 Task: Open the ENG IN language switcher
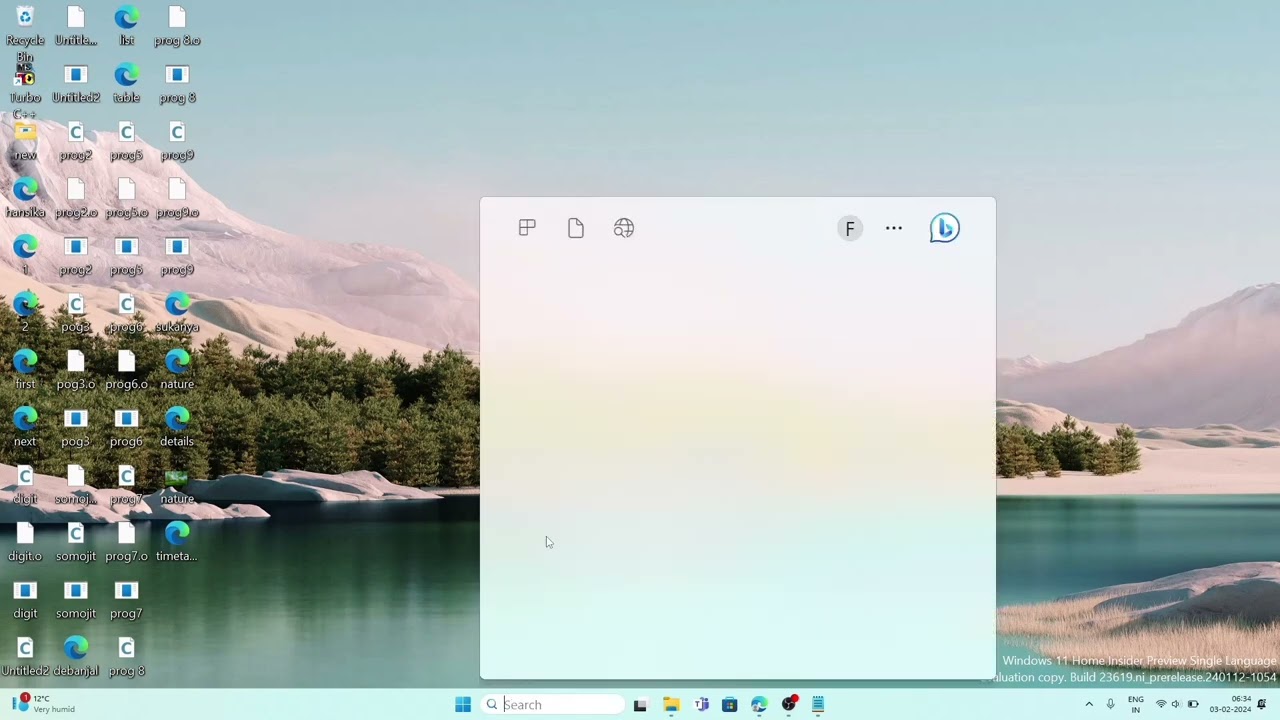1136,704
